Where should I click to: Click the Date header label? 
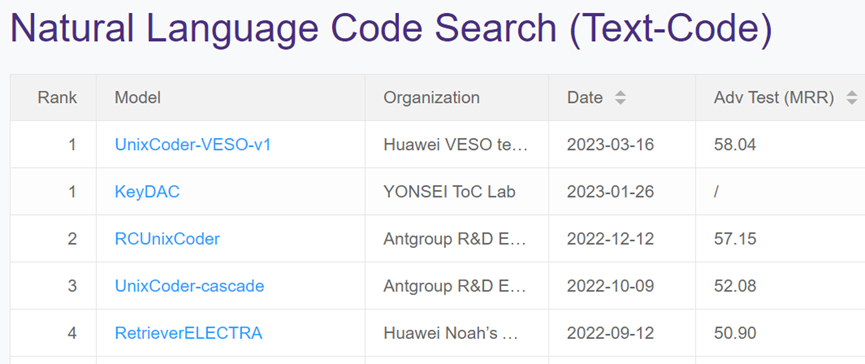(585, 98)
